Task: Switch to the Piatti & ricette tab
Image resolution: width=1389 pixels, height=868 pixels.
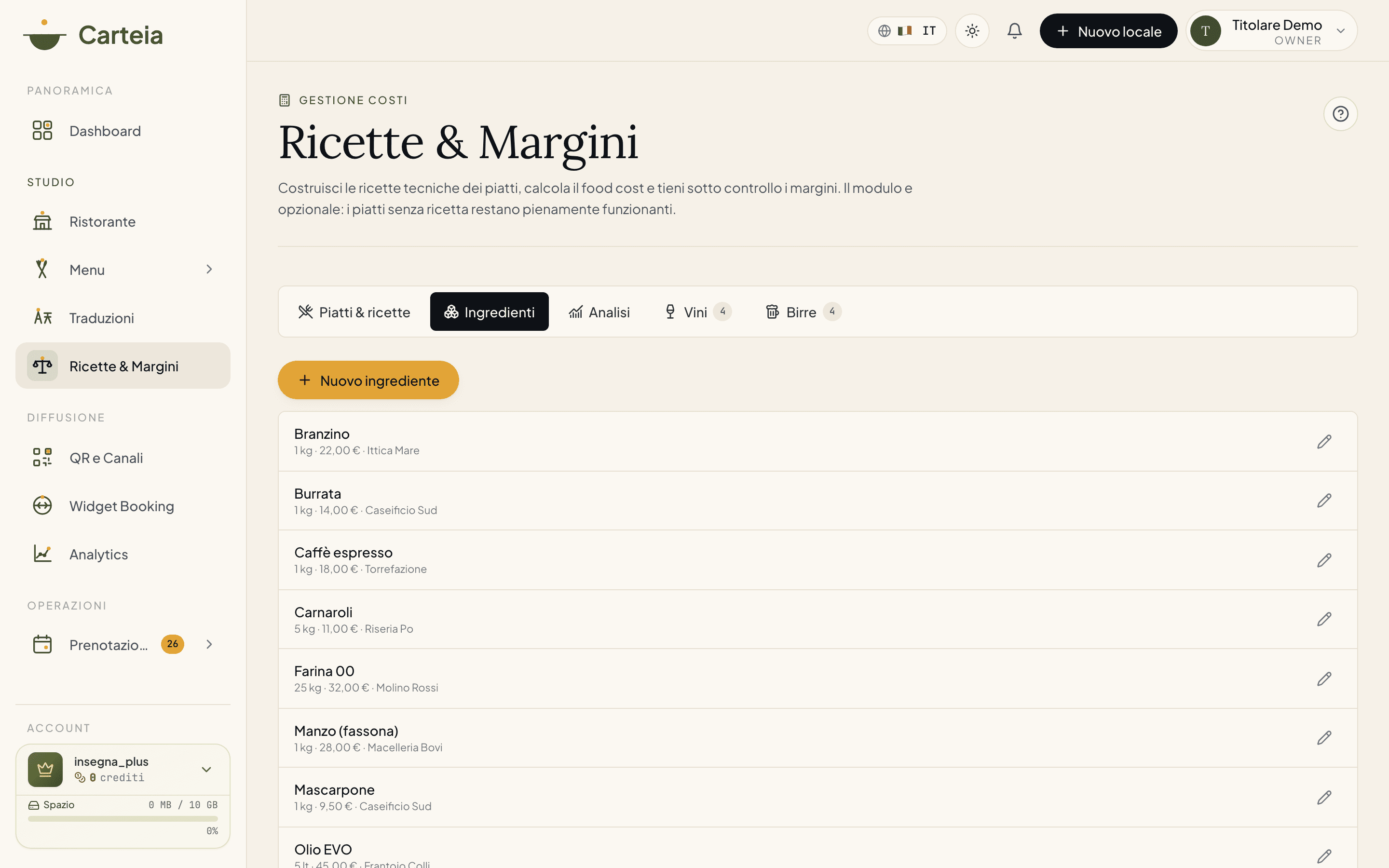Action: pyautogui.click(x=354, y=312)
